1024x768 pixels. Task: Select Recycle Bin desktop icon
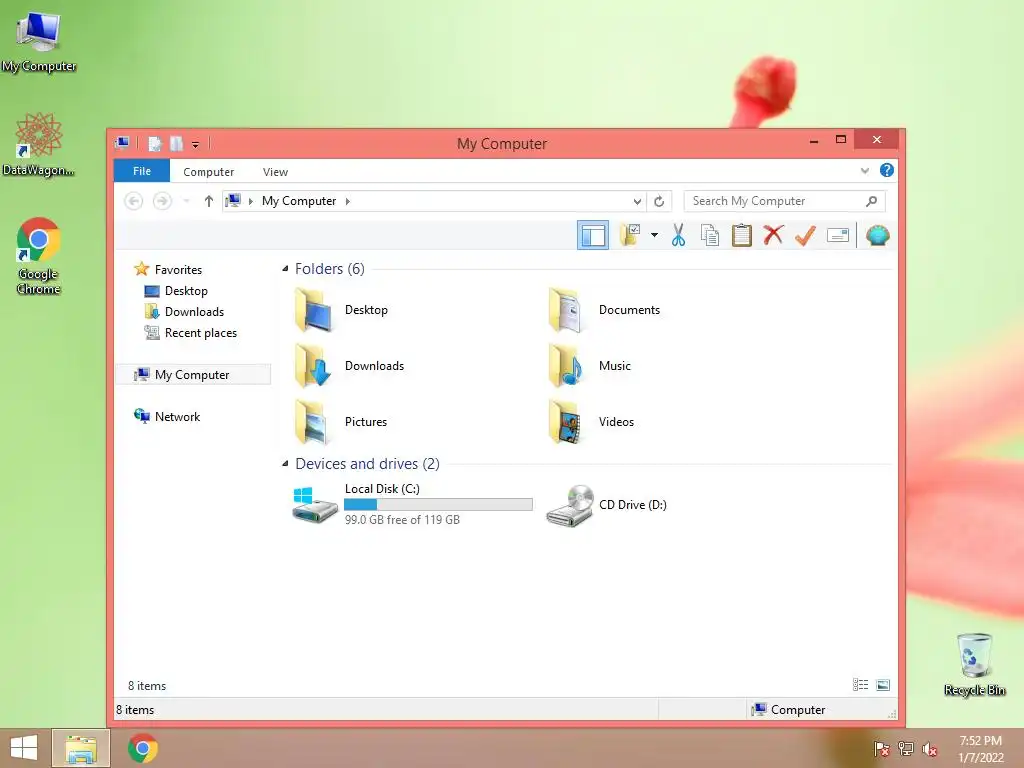pyautogui.click(x=974, y=665)
